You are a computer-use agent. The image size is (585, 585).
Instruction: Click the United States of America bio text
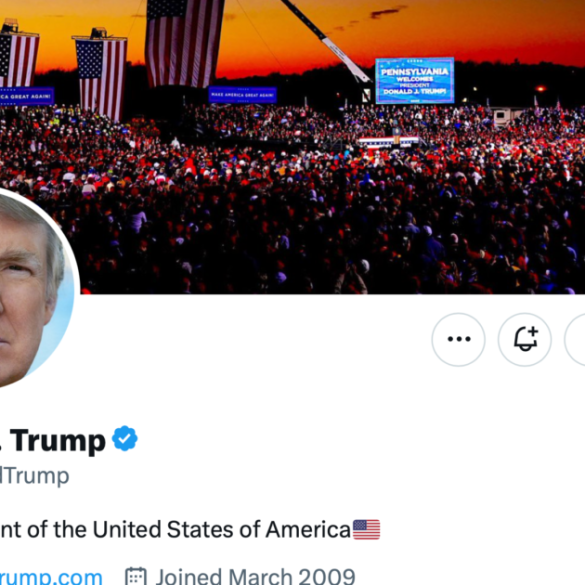[x=222, y=529]
